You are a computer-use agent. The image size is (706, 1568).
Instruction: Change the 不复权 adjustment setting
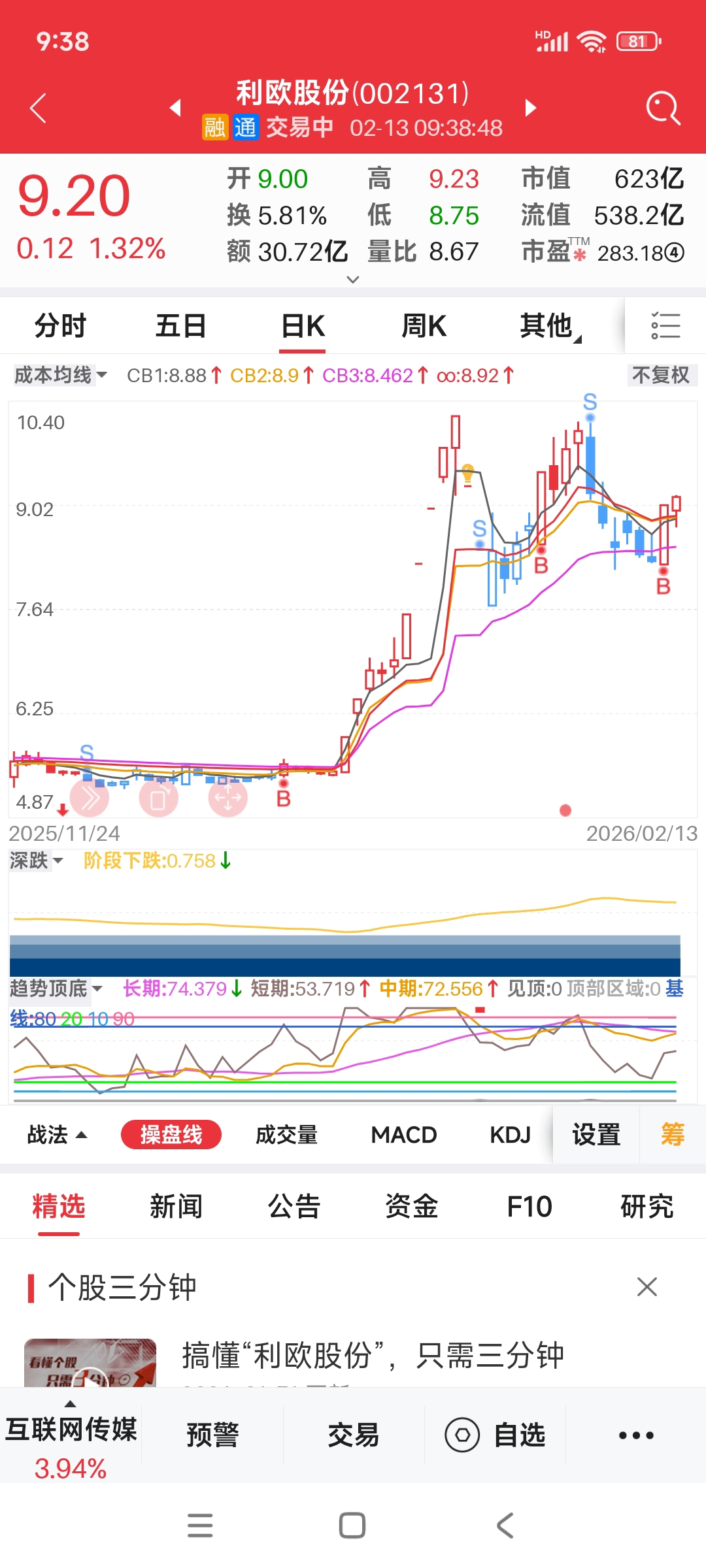click(661, 375)
